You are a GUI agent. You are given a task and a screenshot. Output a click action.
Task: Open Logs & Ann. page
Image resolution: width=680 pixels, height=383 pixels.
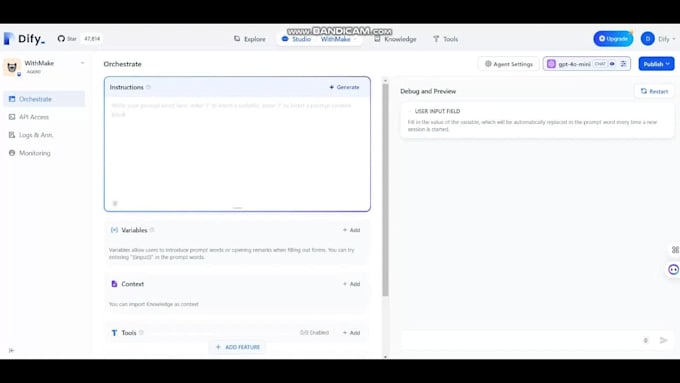(x=44, y=135)
